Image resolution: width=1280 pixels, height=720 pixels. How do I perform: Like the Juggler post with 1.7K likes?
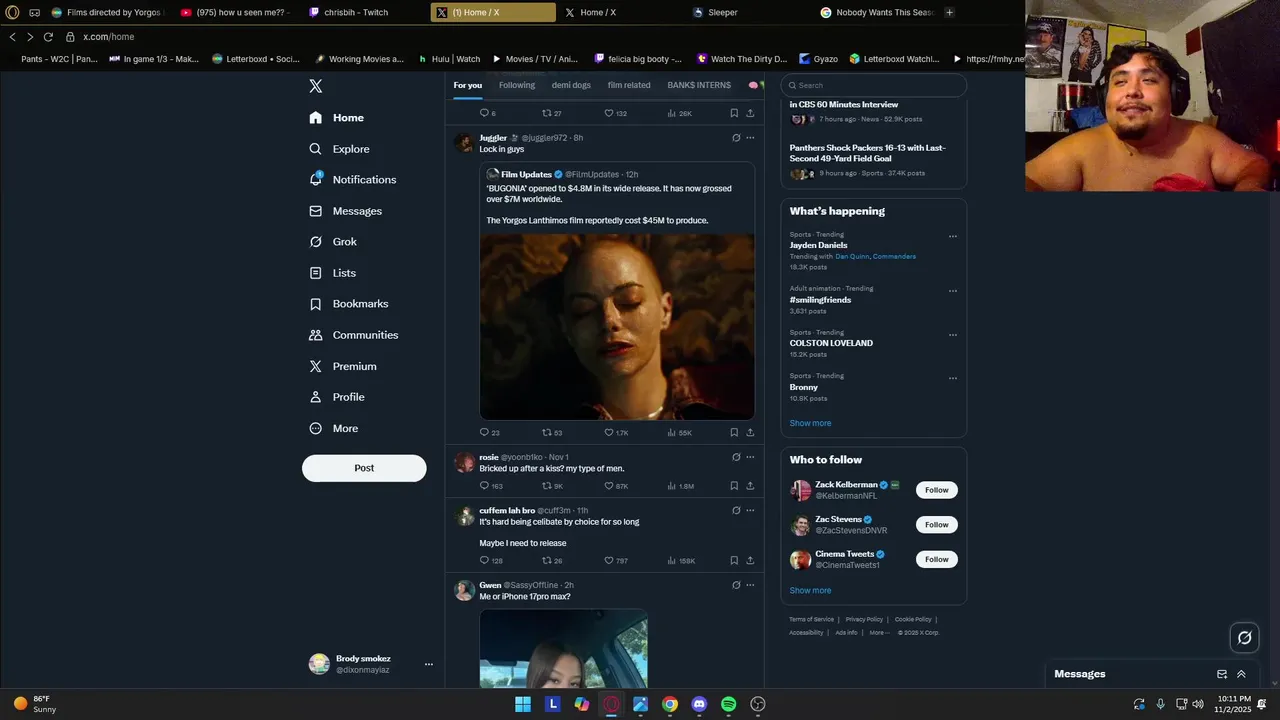click(616, 433)
